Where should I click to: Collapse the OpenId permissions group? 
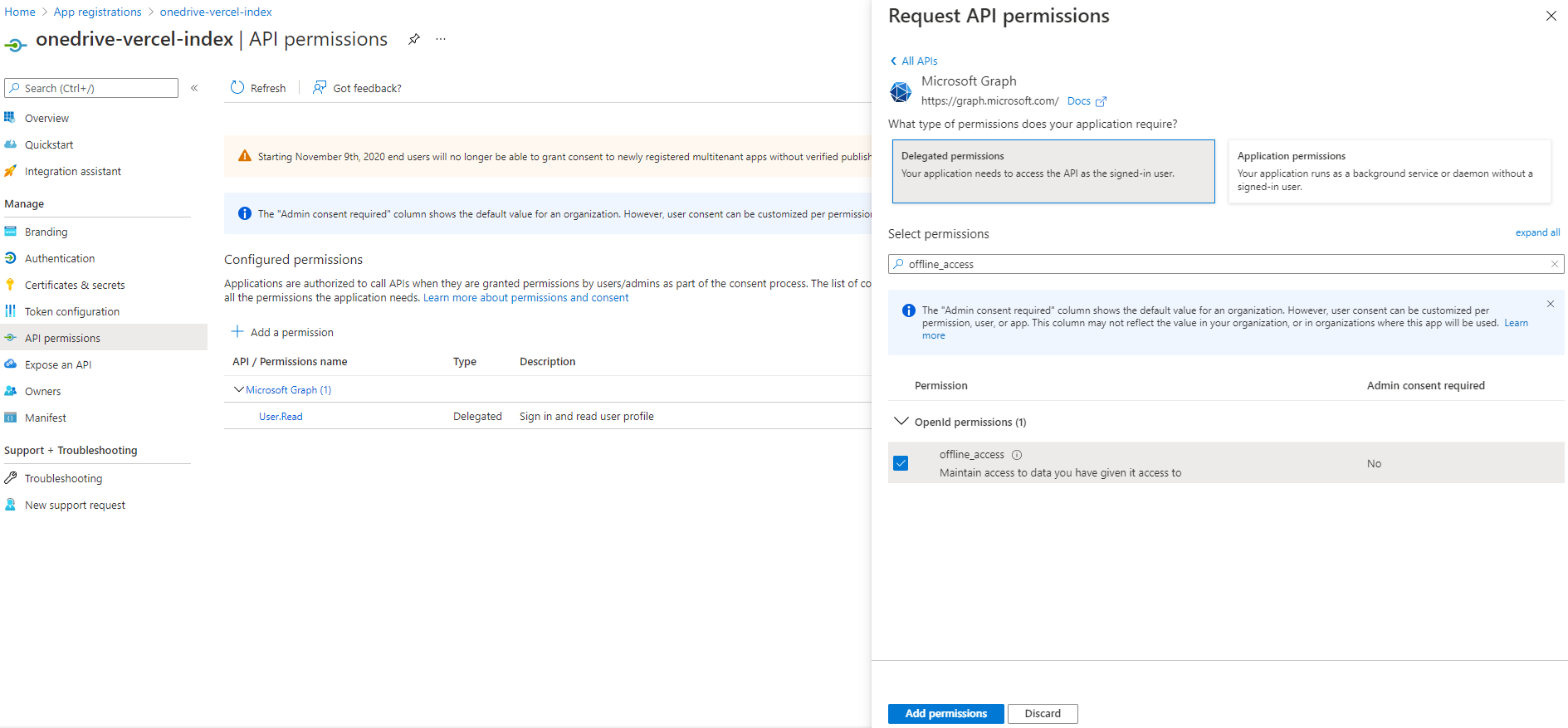pos(901,422)
